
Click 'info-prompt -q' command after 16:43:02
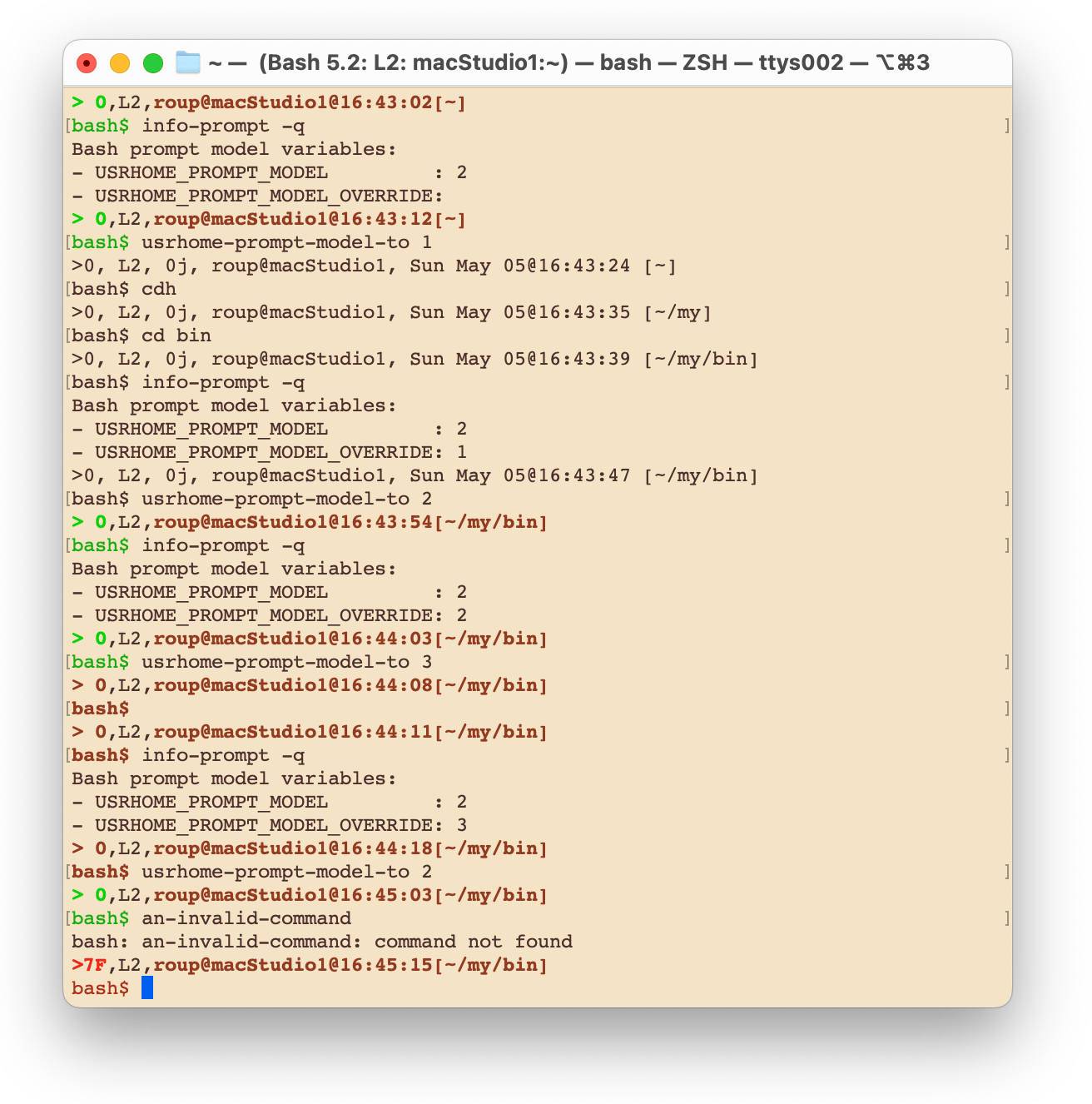pyautogui.click(x=223, y=126)
